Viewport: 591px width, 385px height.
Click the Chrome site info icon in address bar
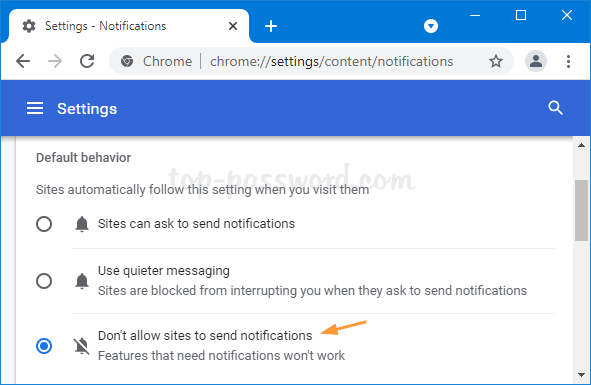coord(127,61)
